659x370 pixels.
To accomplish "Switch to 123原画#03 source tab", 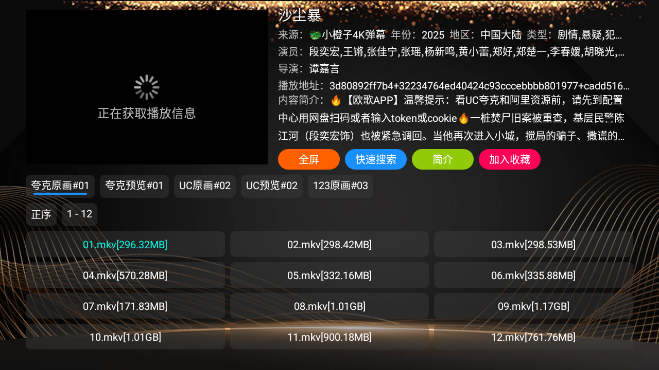I will pos(340,186).
